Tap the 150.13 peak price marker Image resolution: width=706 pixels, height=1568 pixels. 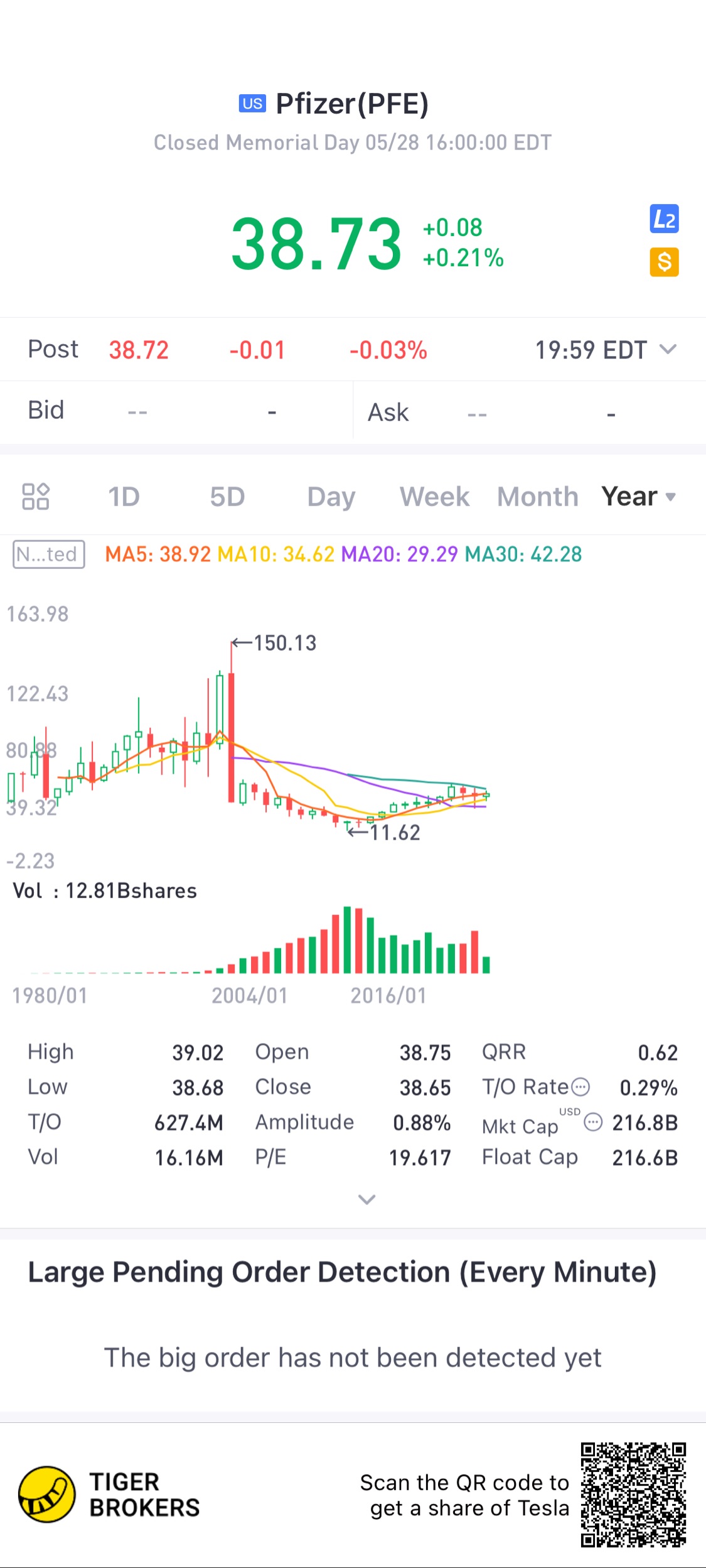[274, 643]
